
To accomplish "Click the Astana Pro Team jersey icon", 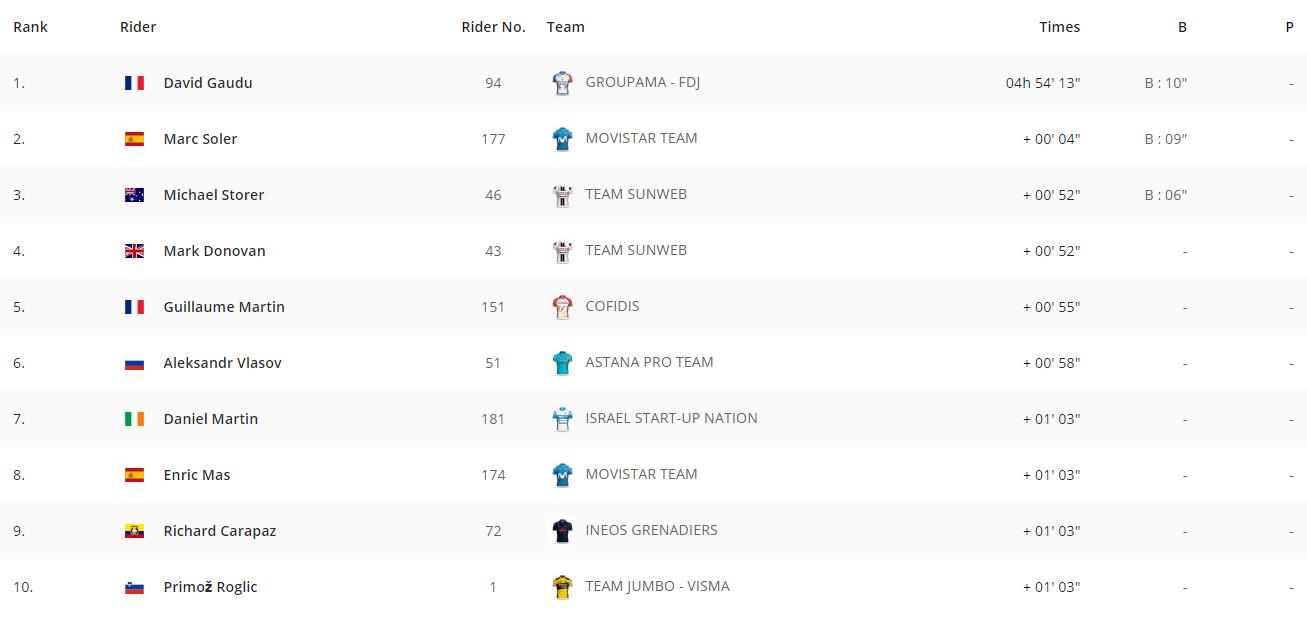I will pos(562,363).
